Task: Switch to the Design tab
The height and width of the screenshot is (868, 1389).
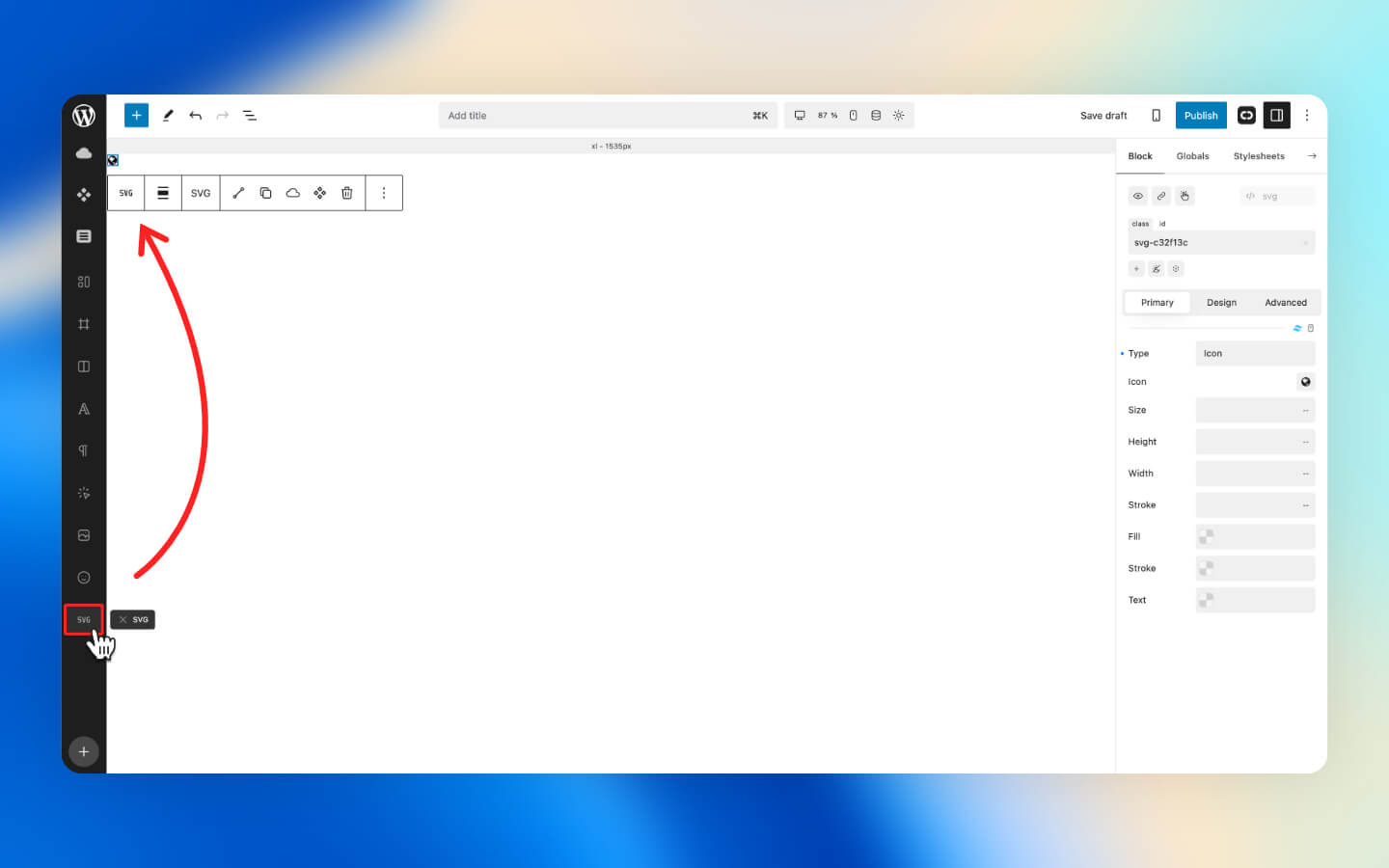Action: (x=1221, y=303)
